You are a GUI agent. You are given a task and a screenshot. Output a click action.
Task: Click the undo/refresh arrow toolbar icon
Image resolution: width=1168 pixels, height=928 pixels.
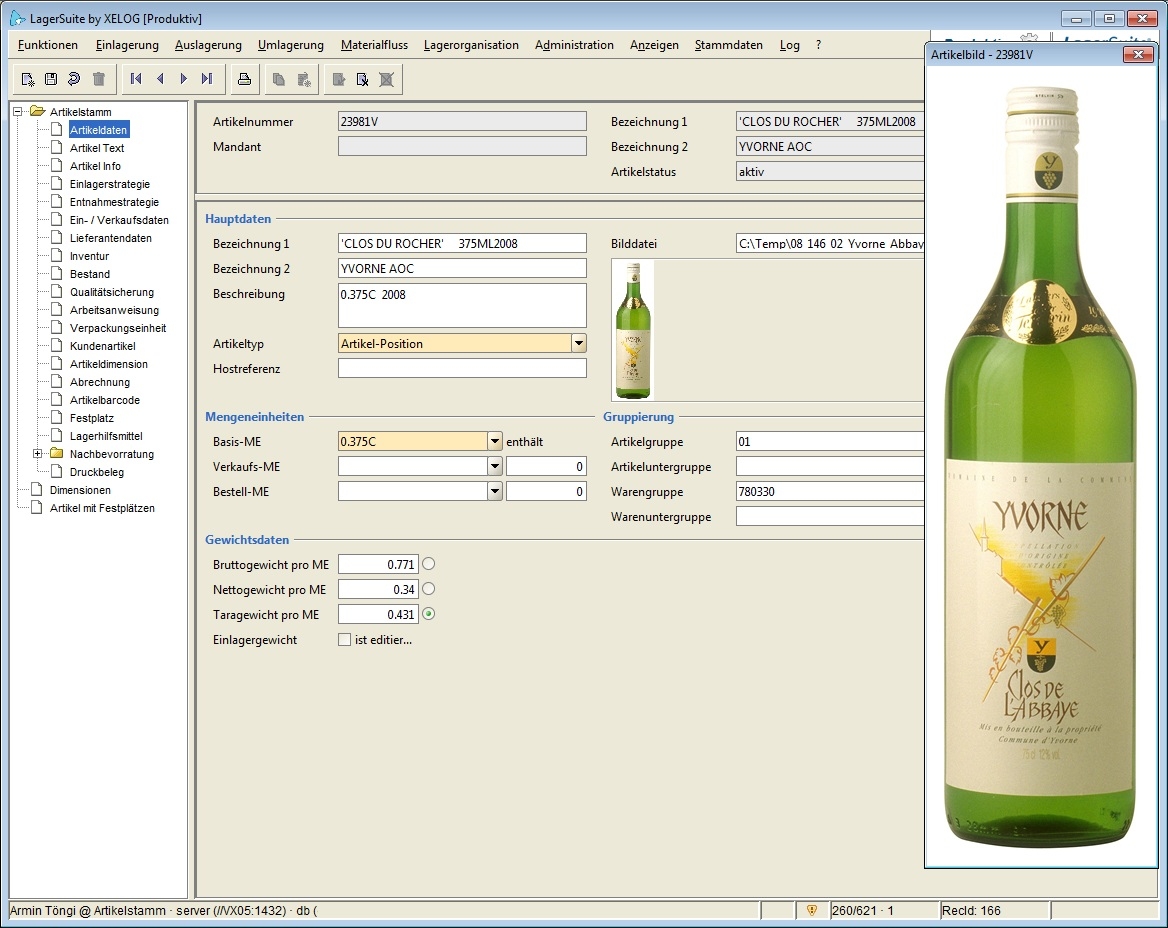click(x=74, y=79)
